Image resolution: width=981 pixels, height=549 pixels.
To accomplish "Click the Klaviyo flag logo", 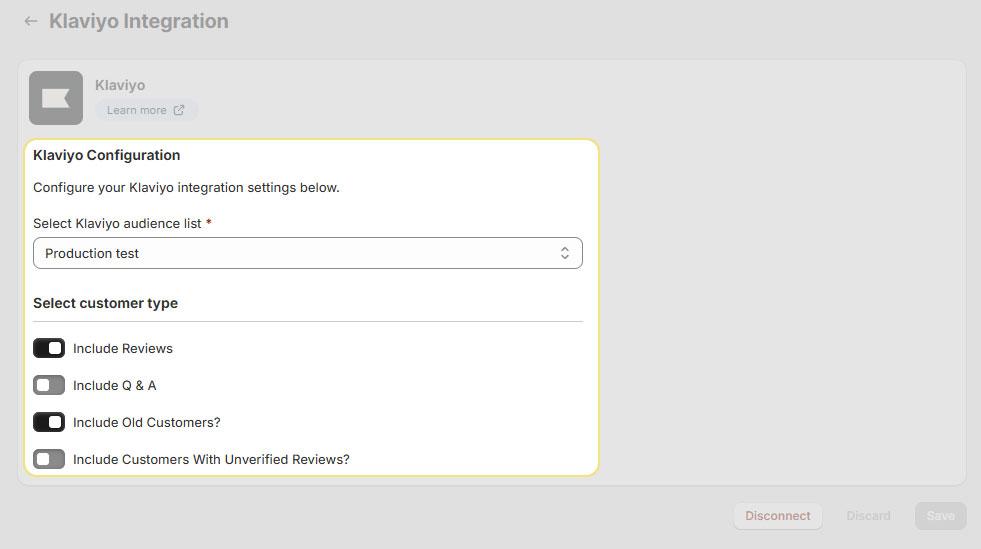I will (x=56, y=98).
